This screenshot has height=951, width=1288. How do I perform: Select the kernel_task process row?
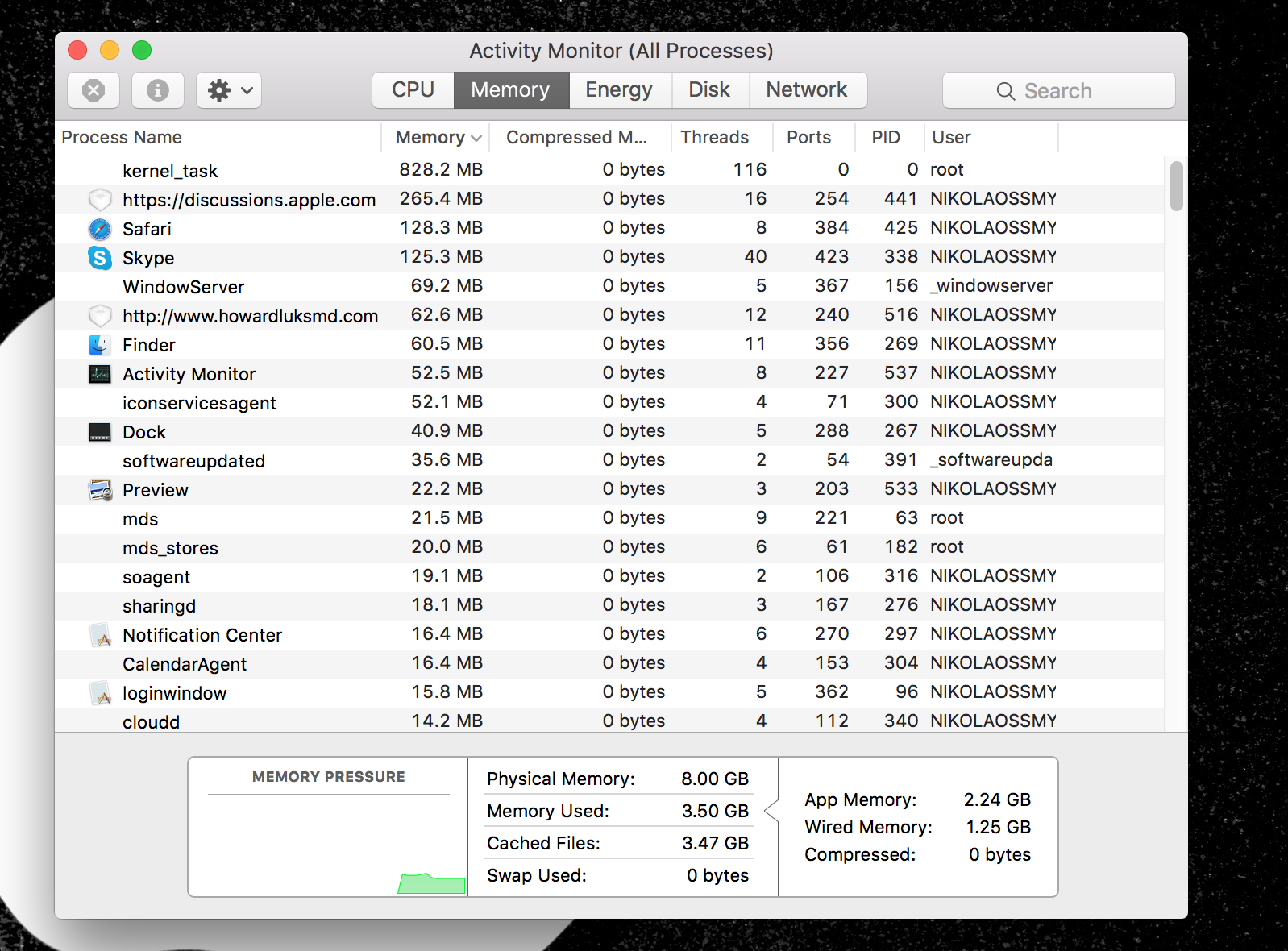pyautogui.click(x=609, y=171)
